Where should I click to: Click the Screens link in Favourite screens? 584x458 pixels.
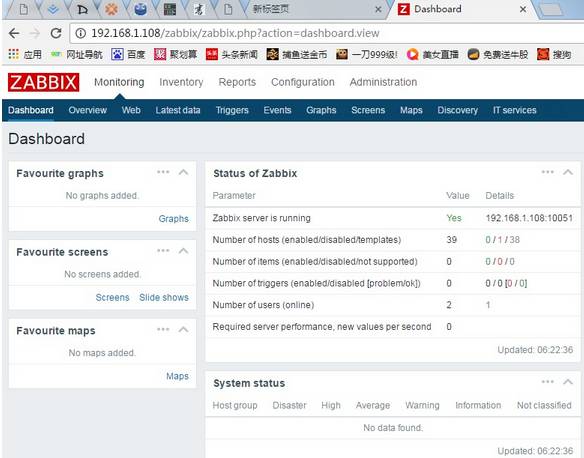tap(112, 298)
